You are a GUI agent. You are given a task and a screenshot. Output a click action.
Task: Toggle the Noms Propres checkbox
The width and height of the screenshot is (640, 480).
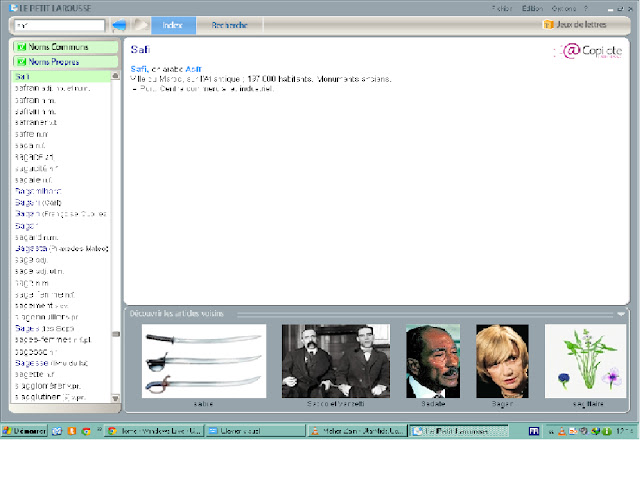21,62
